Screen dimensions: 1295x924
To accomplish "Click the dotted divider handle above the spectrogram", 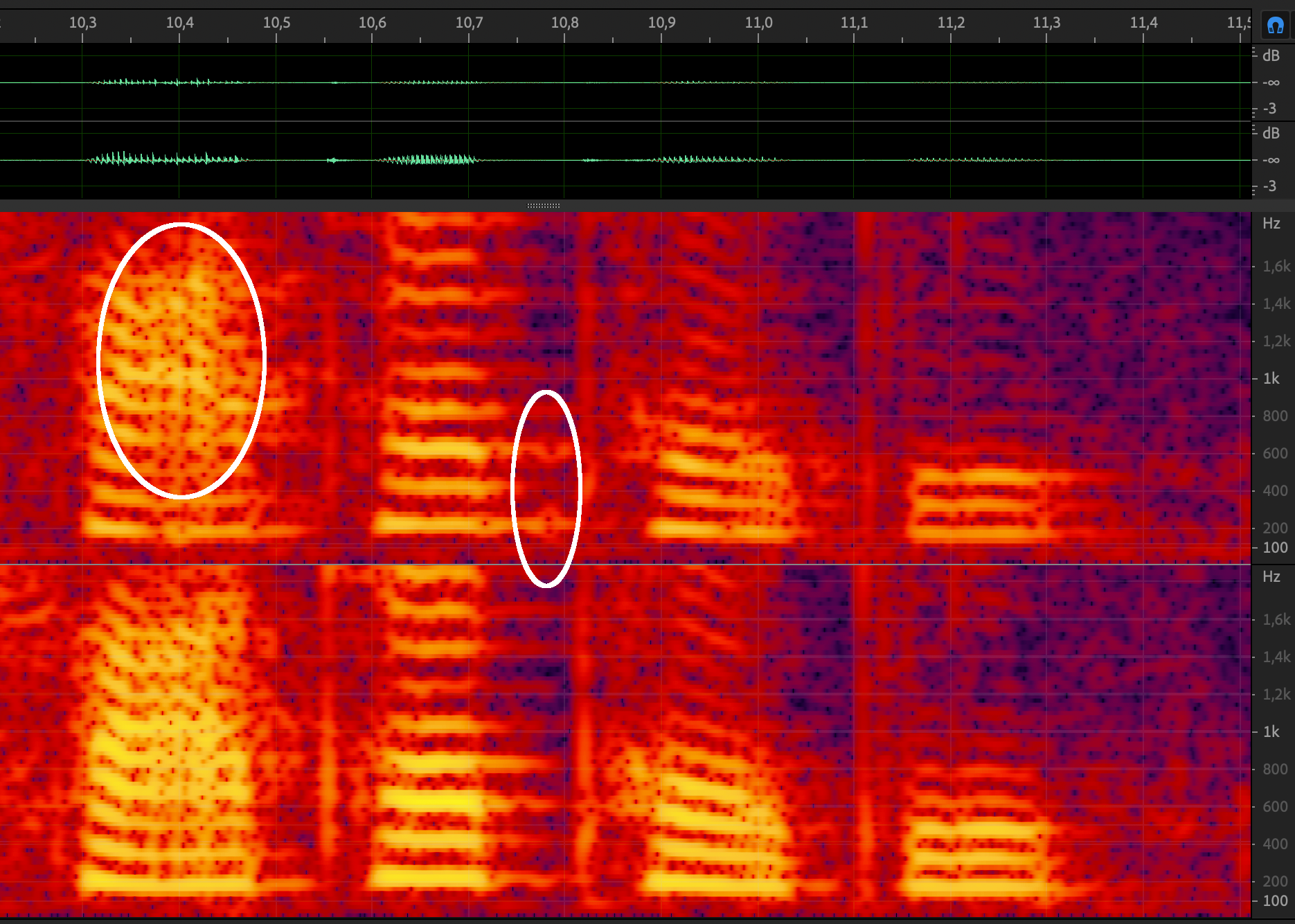I will (544, 206).
